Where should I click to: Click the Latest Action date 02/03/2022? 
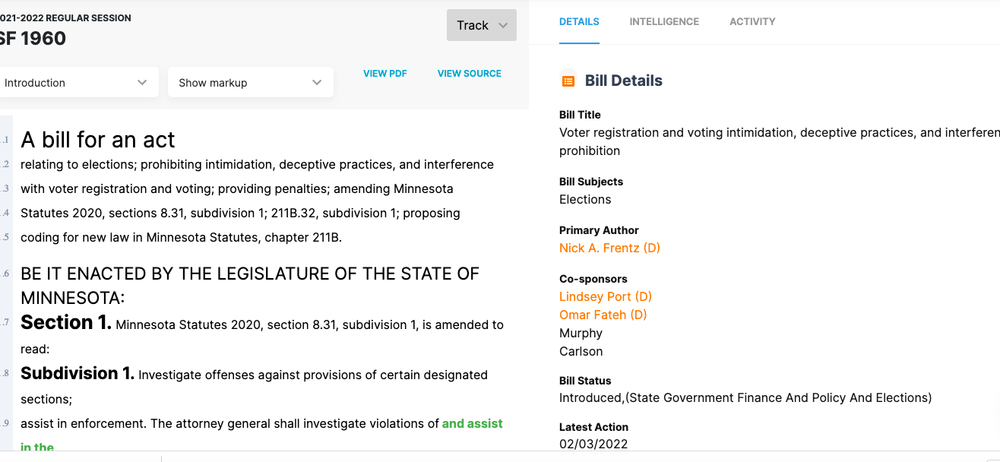point(594,443)
